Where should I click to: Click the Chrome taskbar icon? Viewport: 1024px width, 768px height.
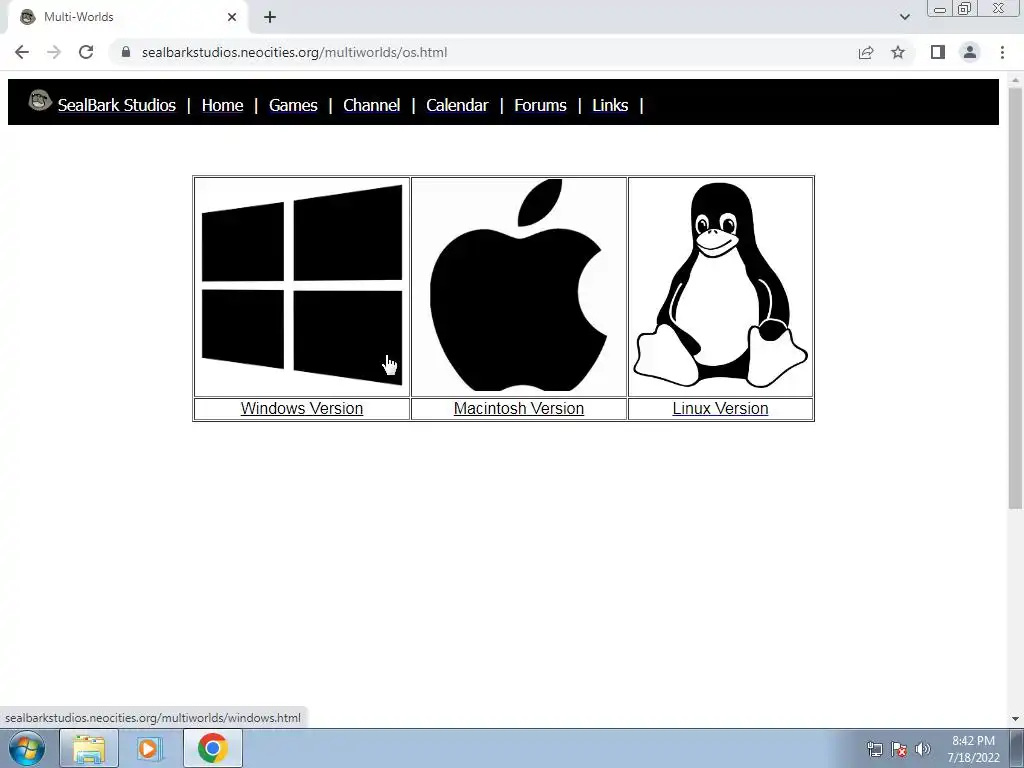coord(213,748)
